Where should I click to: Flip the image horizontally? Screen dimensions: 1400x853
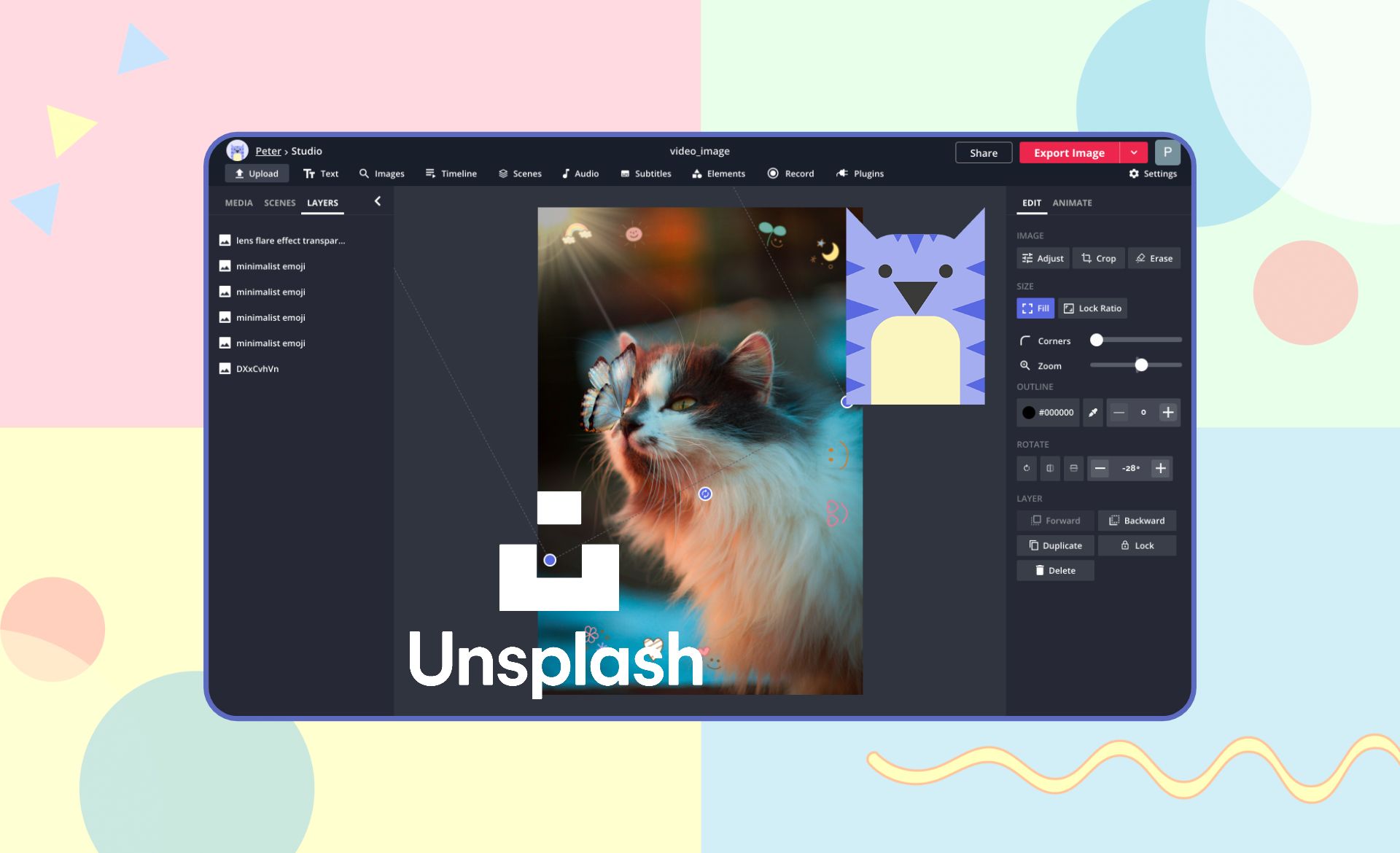[1050, 469]
